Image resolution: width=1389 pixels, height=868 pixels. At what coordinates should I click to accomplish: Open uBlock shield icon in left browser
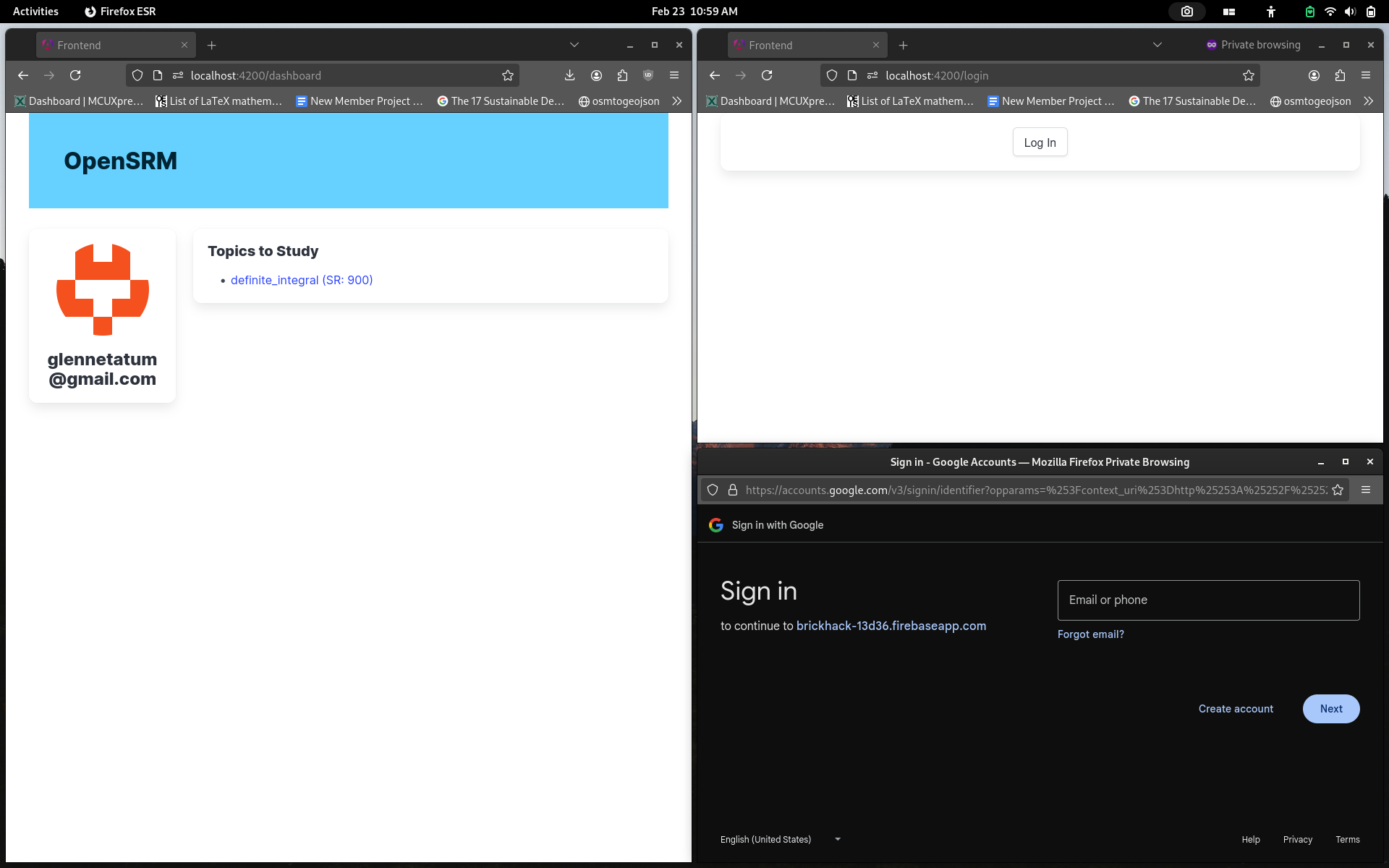point(648,75)
